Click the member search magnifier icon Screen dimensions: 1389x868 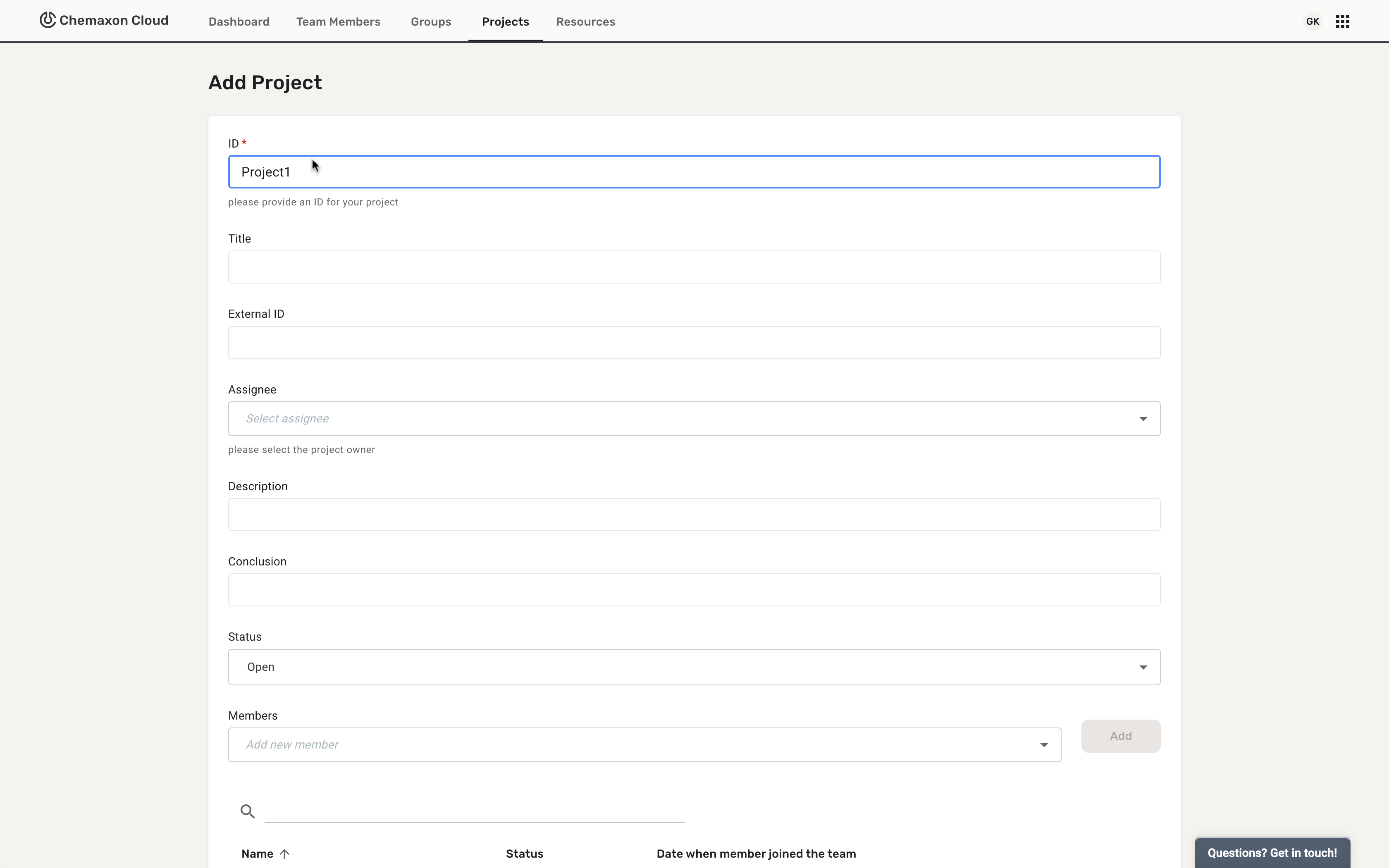point(247,811)
